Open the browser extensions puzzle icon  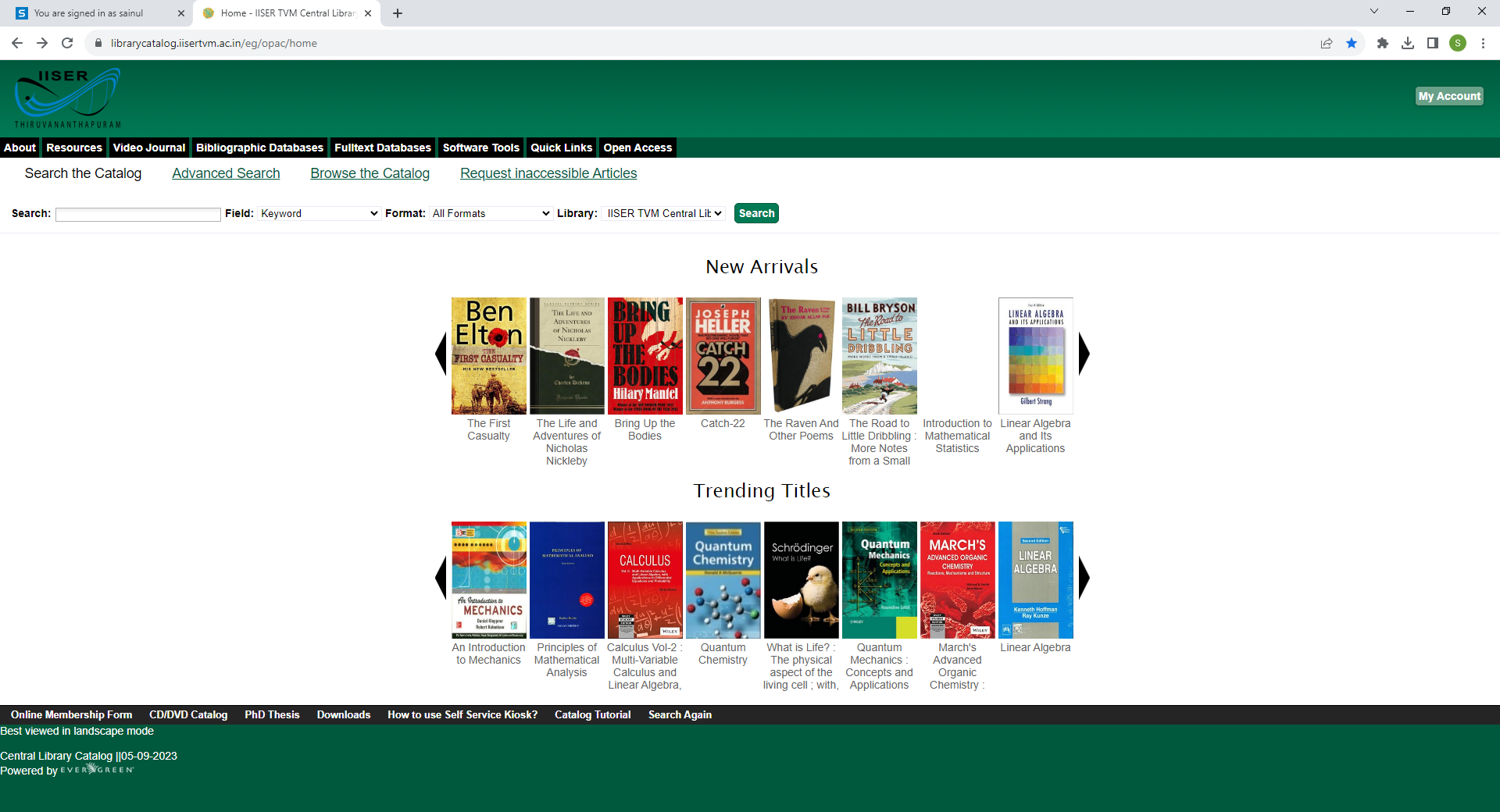click(1382, 43)
